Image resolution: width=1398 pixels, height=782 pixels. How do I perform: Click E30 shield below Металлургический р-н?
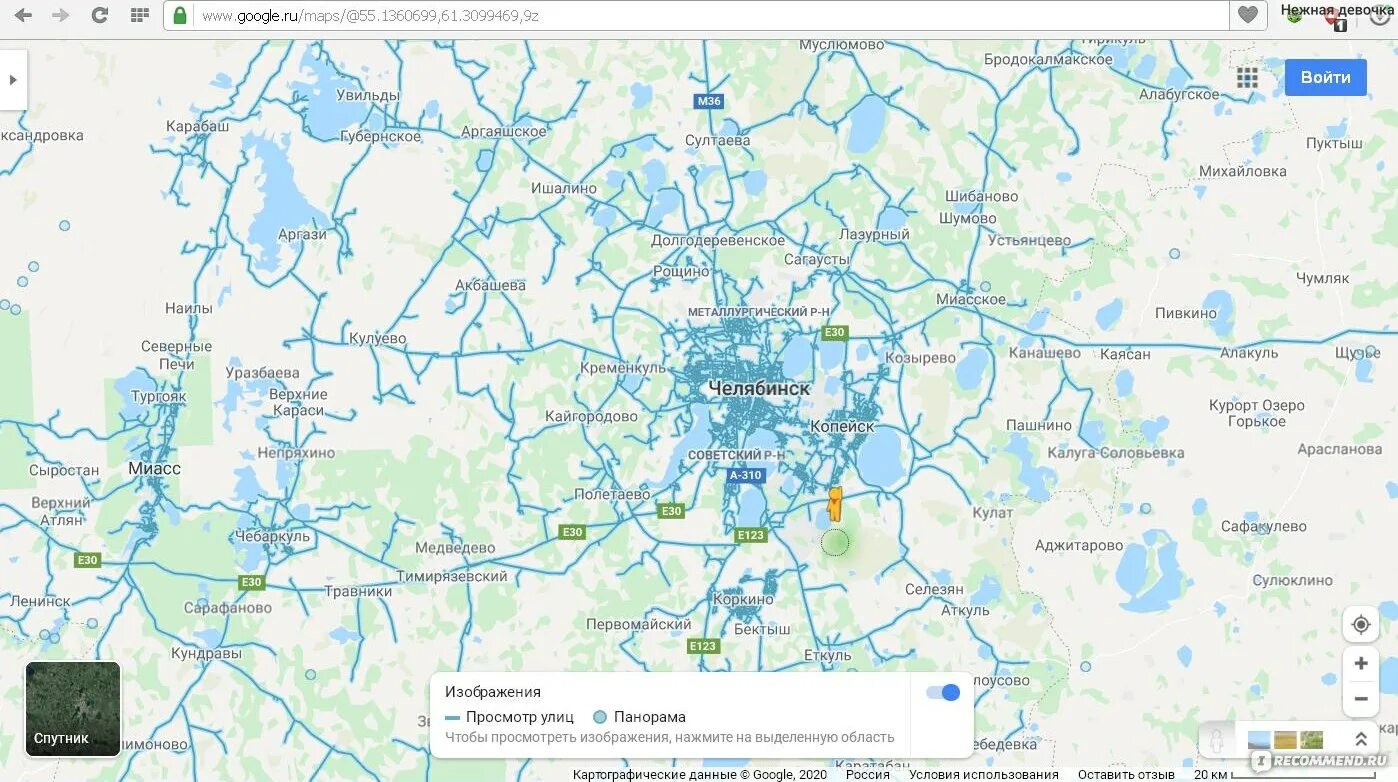tap(834, 332)
